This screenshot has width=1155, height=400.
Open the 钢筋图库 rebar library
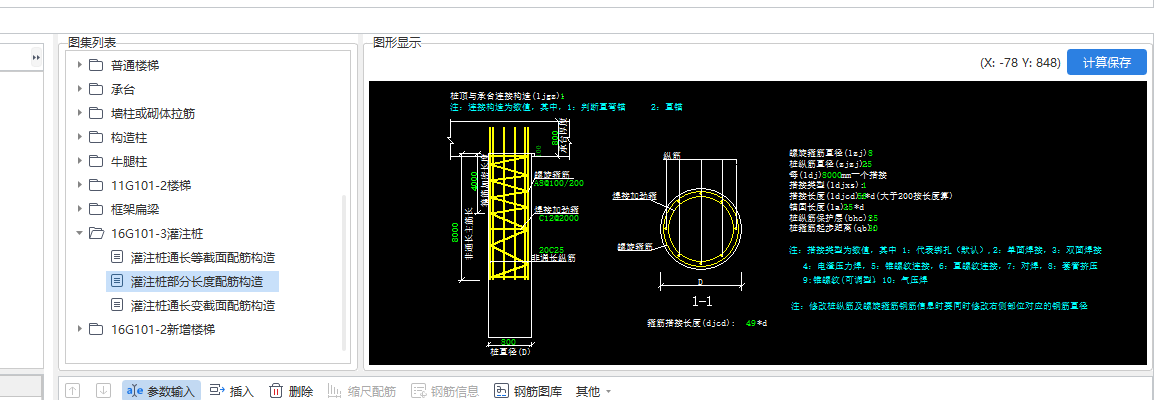point(528,391)
